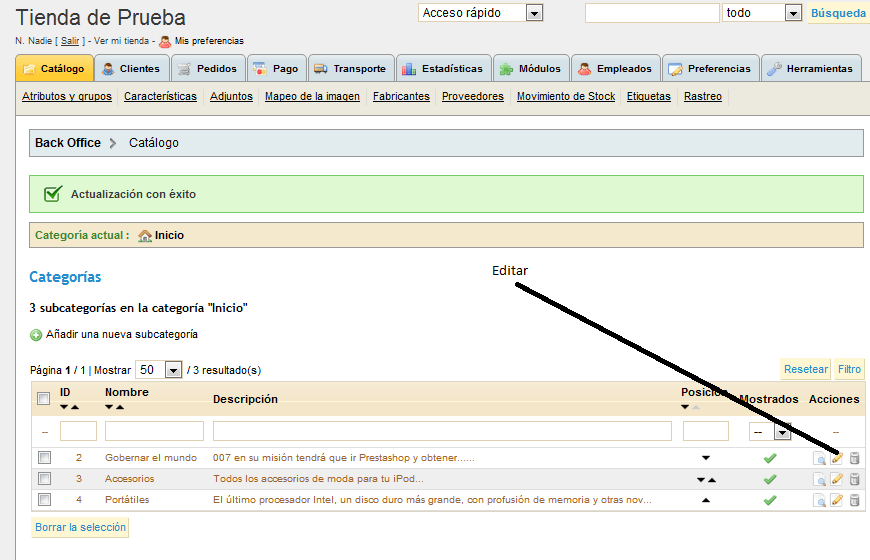Move Portátiles position up with arrow
The width and height of the screenshot is (870, 560).
tap(706, 500)
